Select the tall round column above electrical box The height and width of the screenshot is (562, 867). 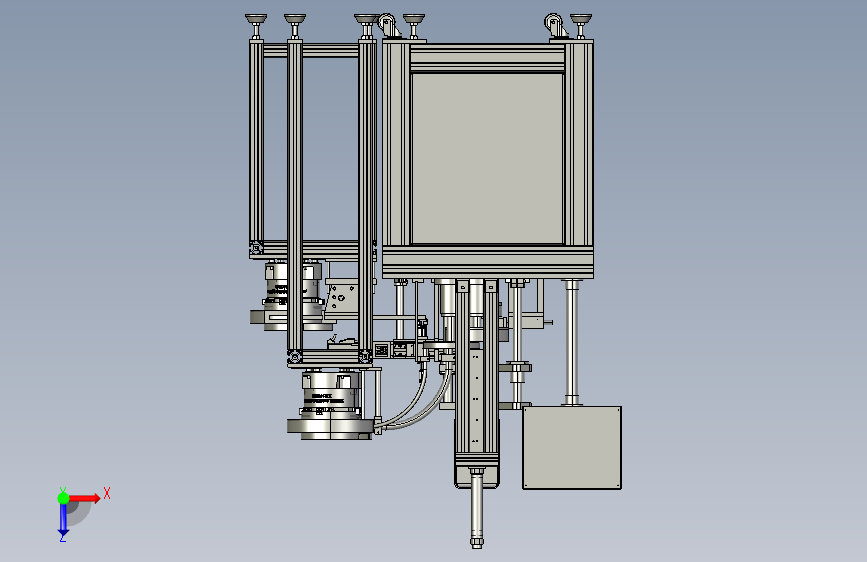[572, 342]
